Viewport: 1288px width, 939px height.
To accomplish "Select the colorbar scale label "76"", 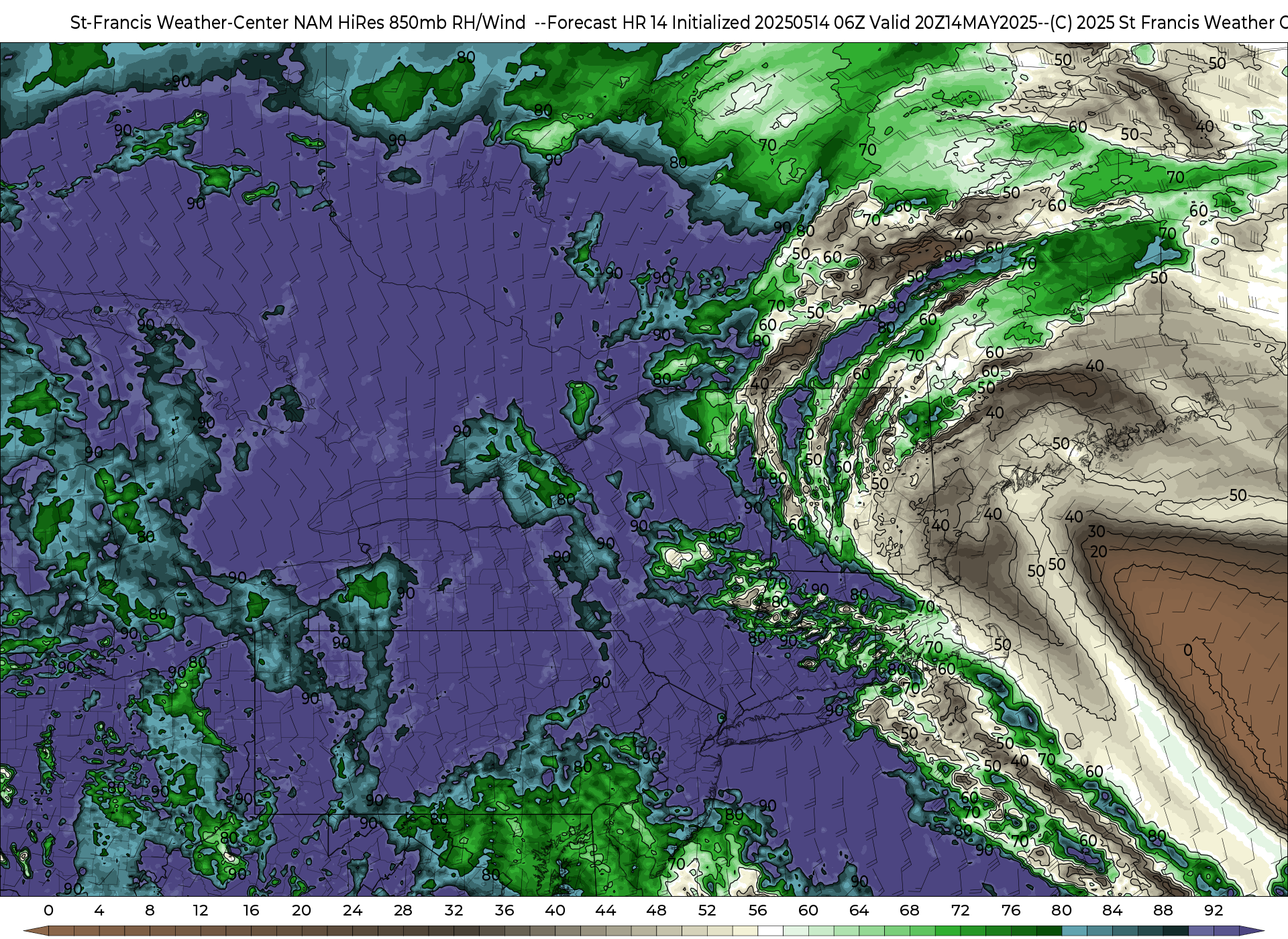I will point(1011,910).
